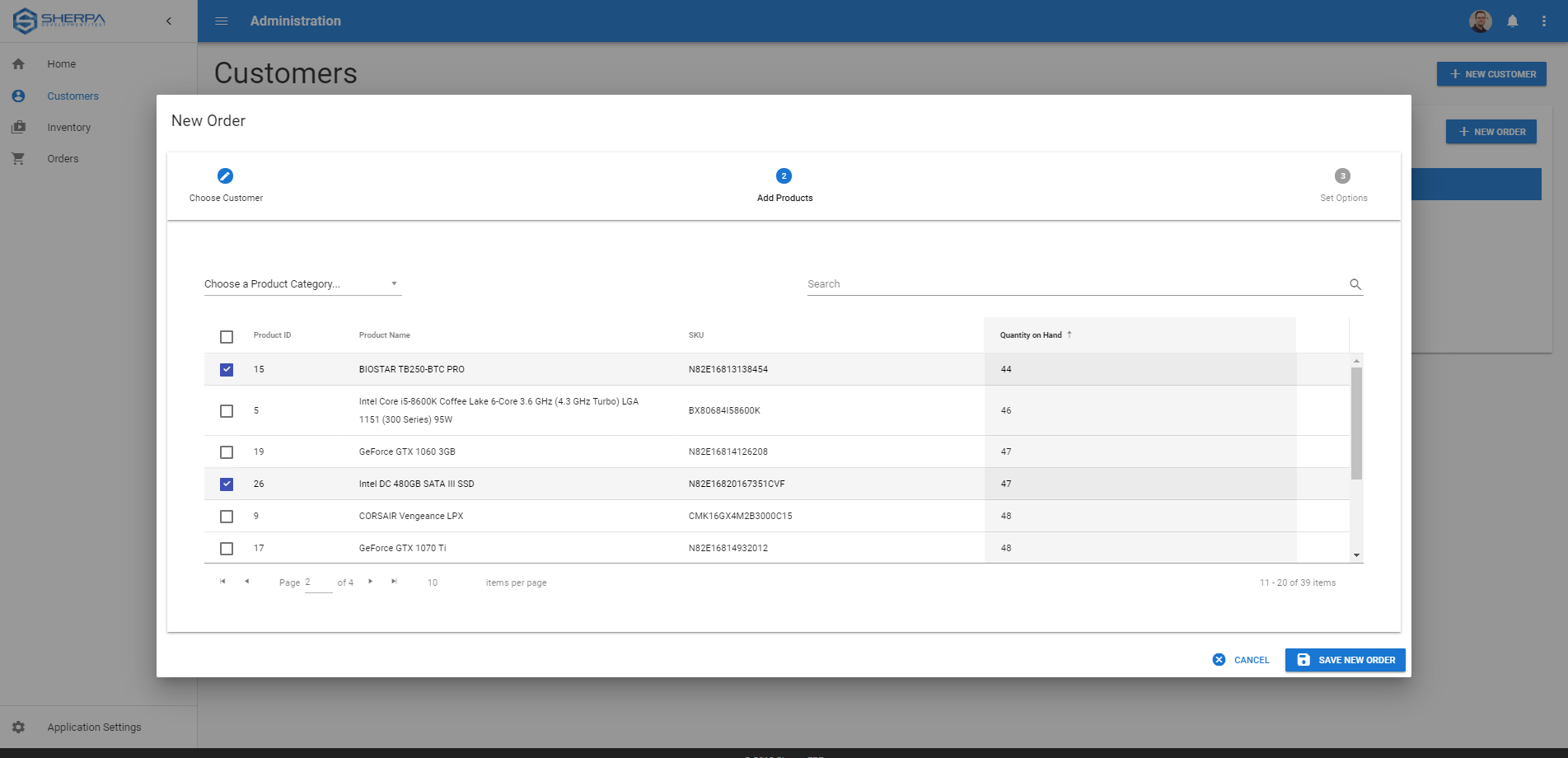Open the Choose a Product Category dropdown
This screenshot has height=758, width=1568.
point(302,283)
